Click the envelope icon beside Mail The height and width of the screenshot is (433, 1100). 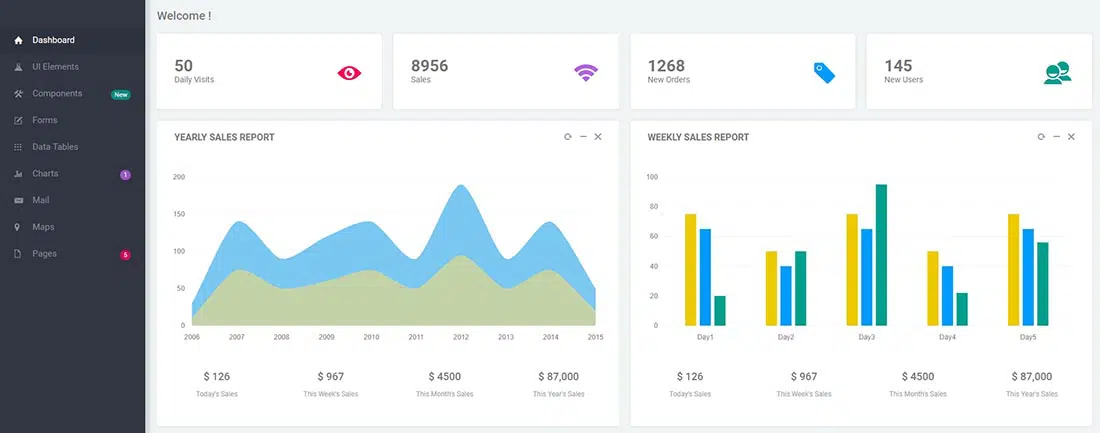(x=18, y=201)
